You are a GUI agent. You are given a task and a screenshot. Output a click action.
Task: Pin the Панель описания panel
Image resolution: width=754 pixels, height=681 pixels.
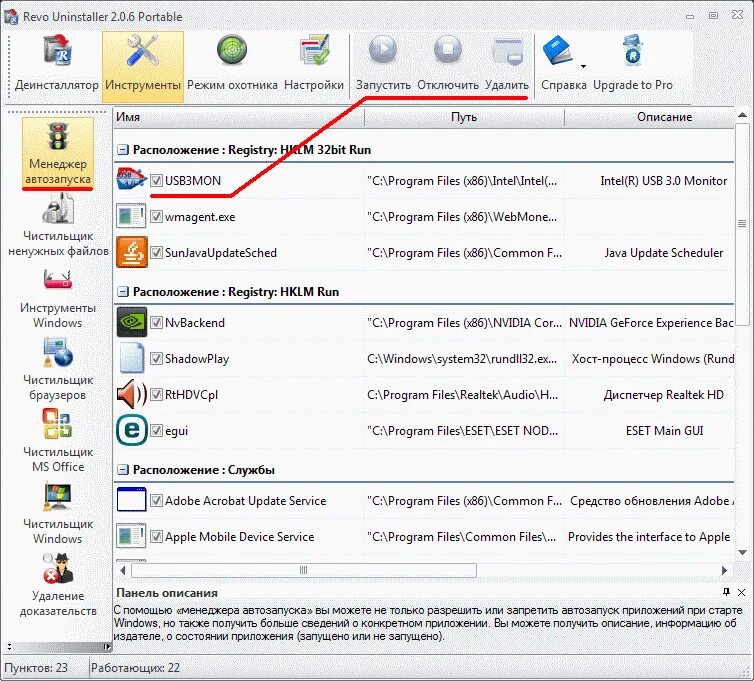[x=726, y=592]
